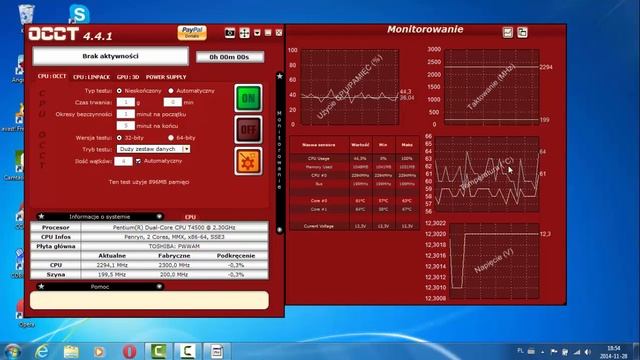The width and height of the screenshot is (640, 360).
Task: Open the media player taskbar icon
Action: pyautogui.click(x=99, y=351)
